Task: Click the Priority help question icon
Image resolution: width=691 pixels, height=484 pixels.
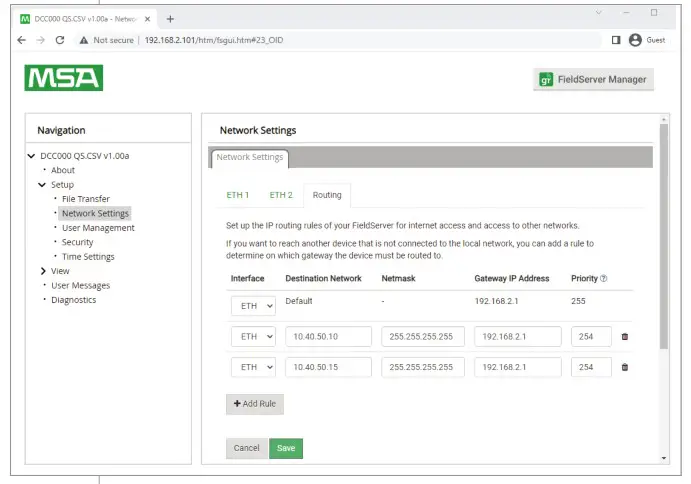Action: (x=604, y=279)
